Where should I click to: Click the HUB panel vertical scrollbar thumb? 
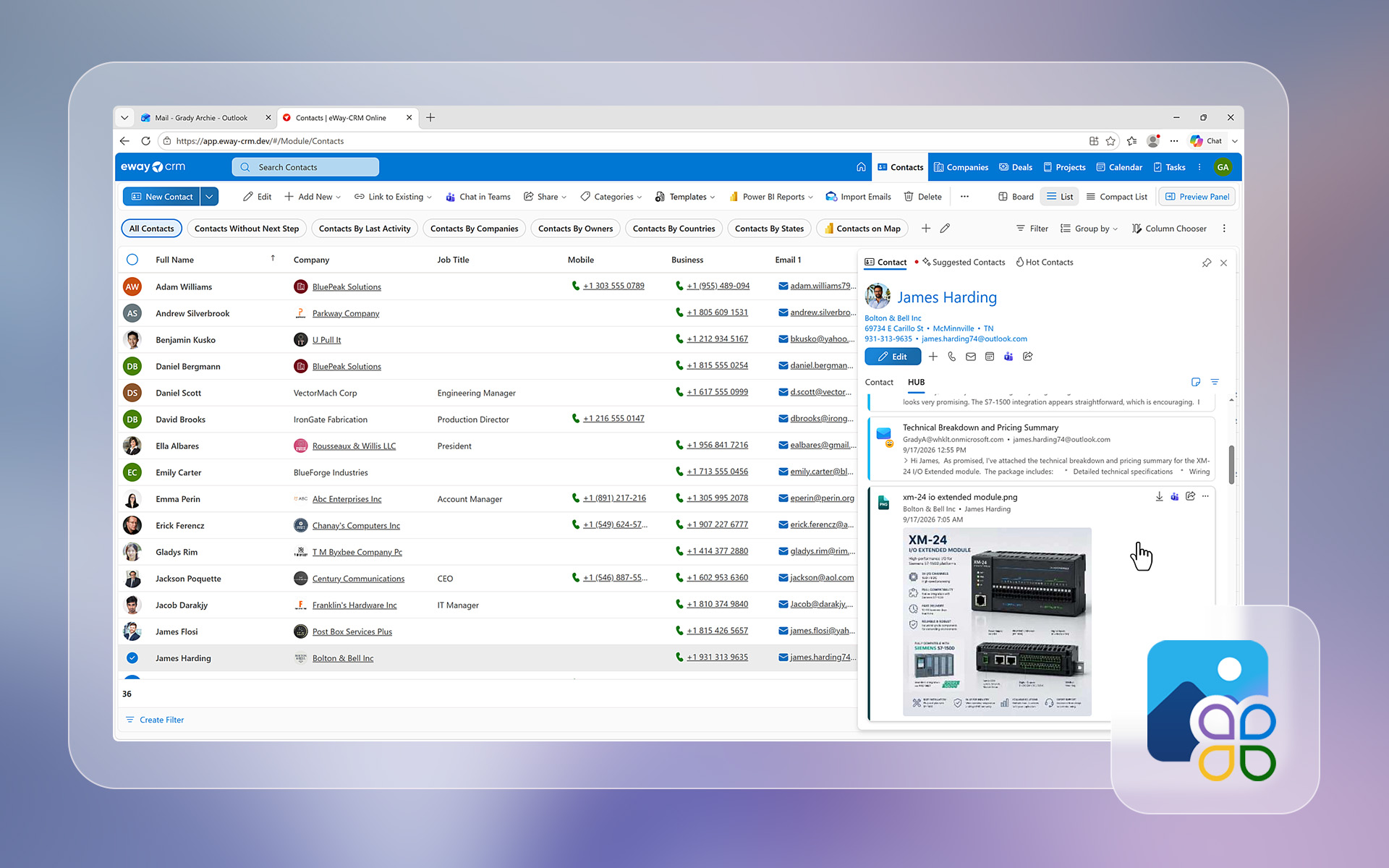pyautogui.click(x=1231, y=464)
